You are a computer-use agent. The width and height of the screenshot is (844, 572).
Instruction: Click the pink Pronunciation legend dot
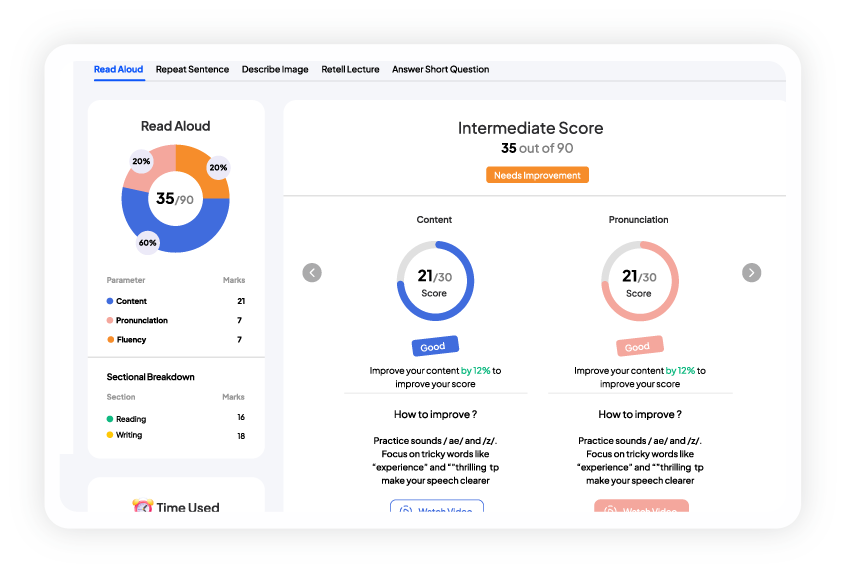click(110, 320)
